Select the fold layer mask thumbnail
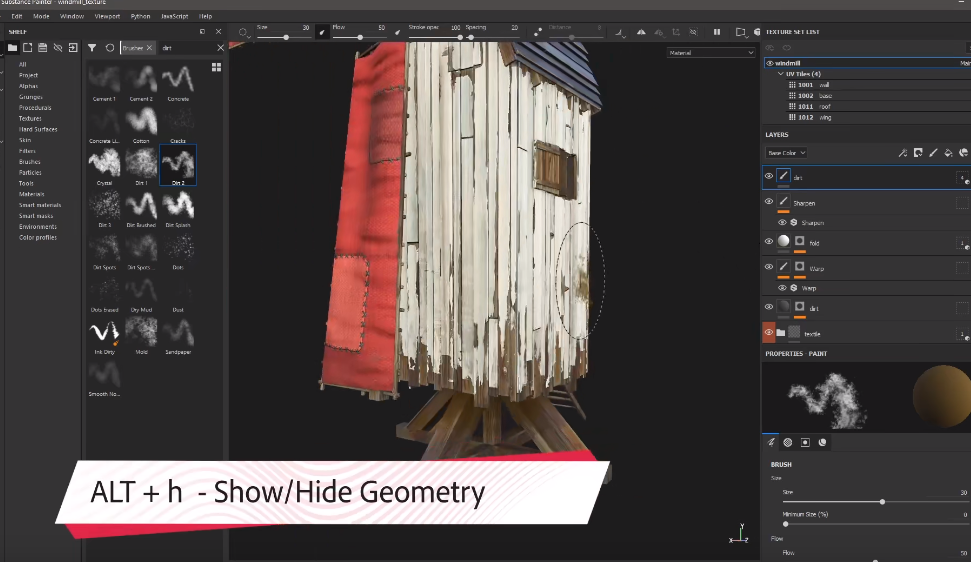 (799, 241)
